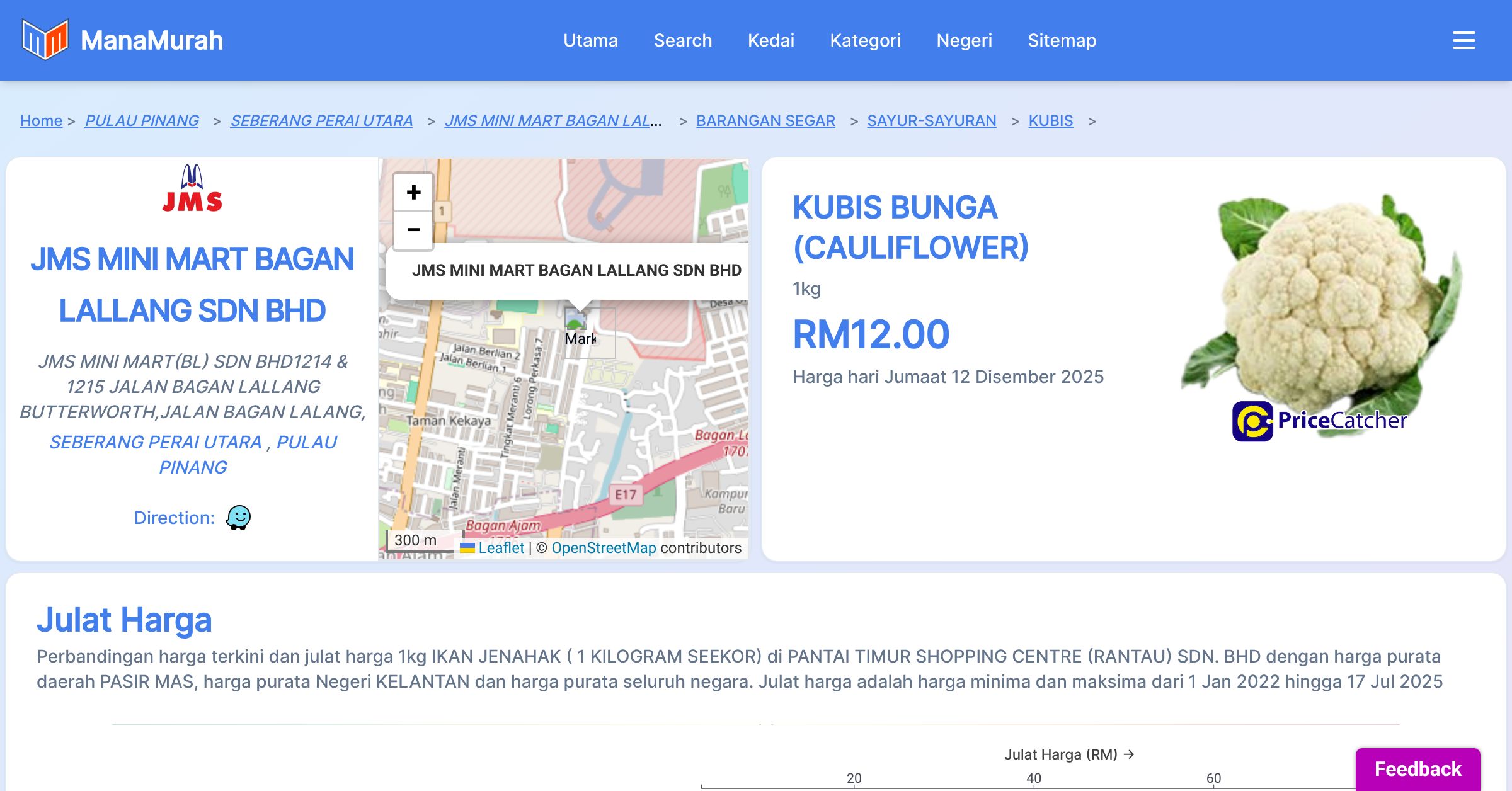Click PULAU PINANG breadcrumb link
The image size is (1512, 791).
pos(142,120)
